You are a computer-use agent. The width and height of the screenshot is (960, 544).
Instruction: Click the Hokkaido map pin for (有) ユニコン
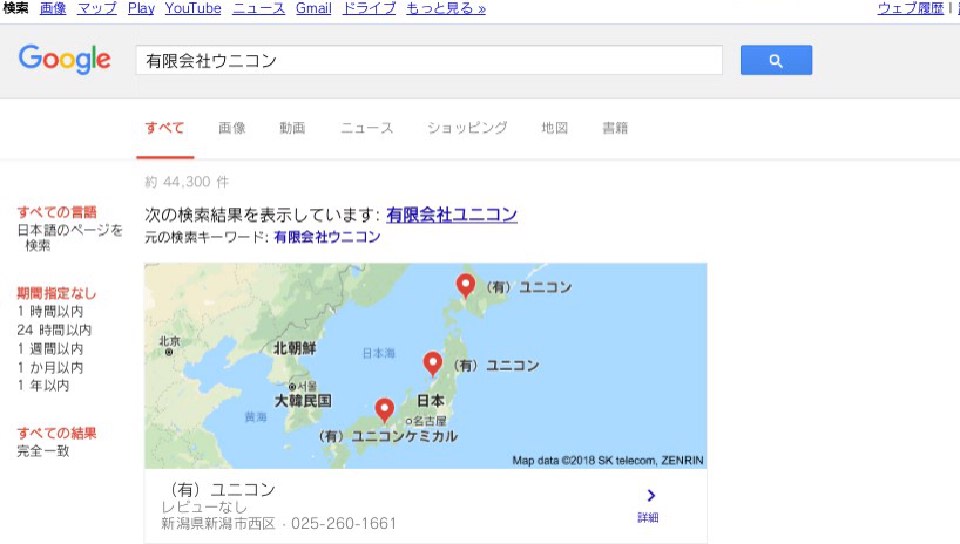click(x=465, y=286)
